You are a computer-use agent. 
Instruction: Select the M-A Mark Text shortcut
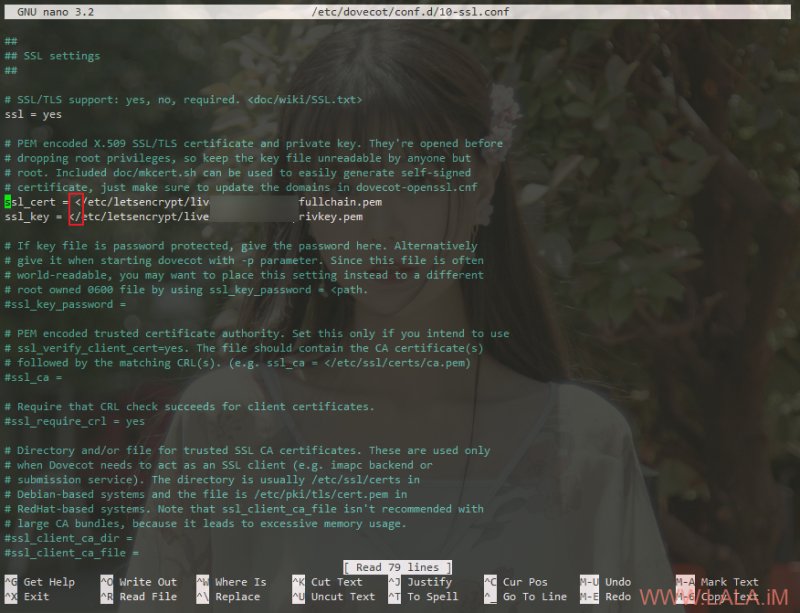[x=717, y=582]
